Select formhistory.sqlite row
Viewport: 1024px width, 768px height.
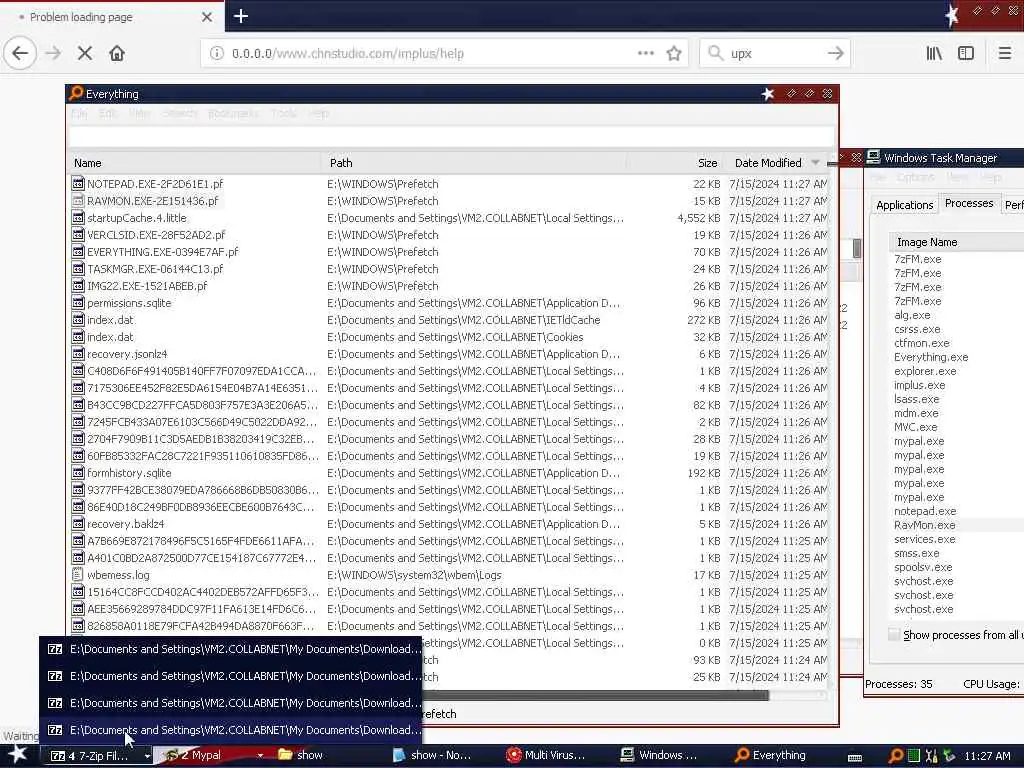click(x=449, y=473)
